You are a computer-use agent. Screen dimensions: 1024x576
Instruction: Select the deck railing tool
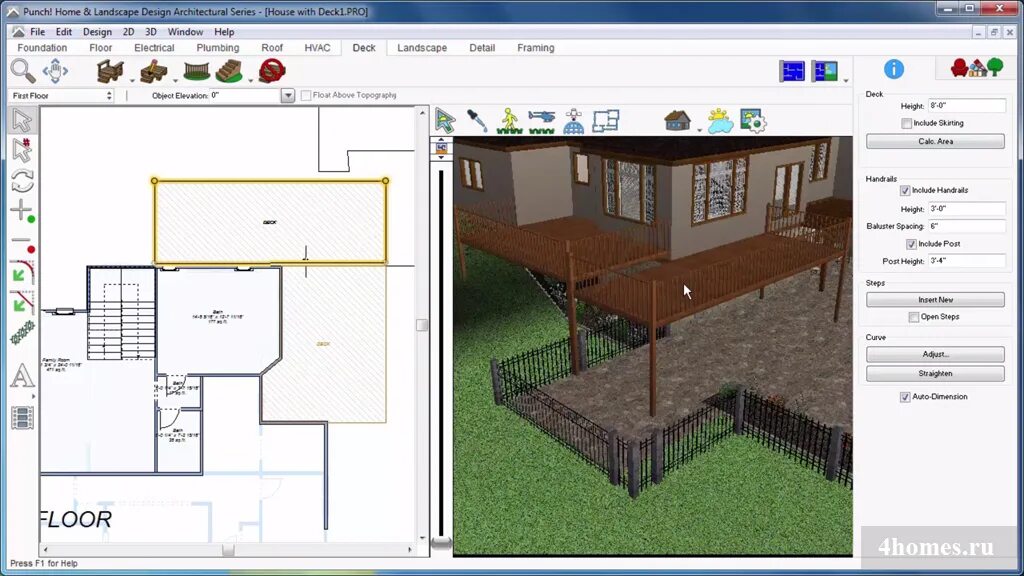pos(195,71)
